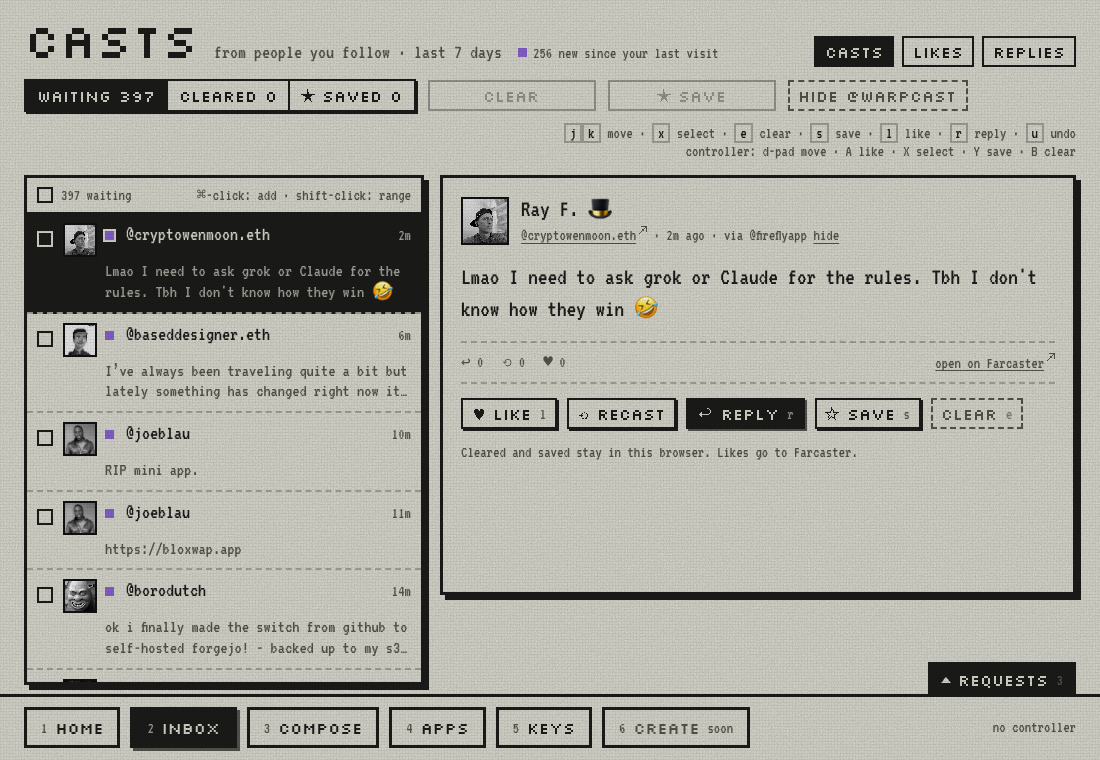Click @cryptowenmoon.eth avatar in list

pyautogui.click(x=80, y=240)
